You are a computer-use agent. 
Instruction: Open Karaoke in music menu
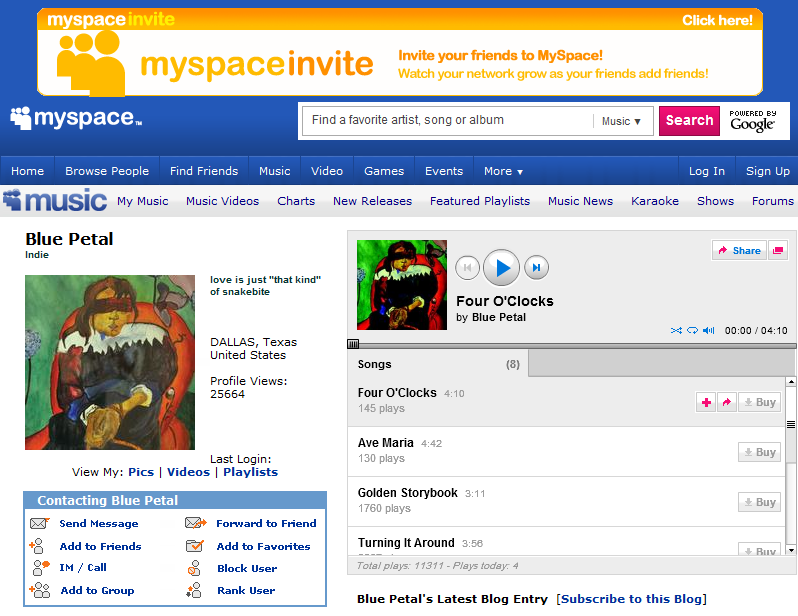click(655, 201)
